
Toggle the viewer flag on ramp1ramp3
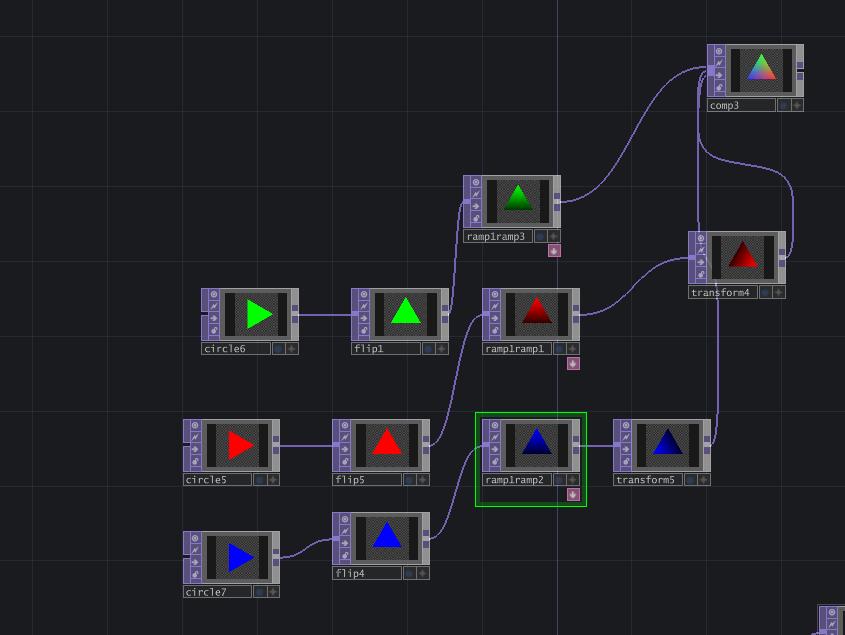(x=476, y=182)
